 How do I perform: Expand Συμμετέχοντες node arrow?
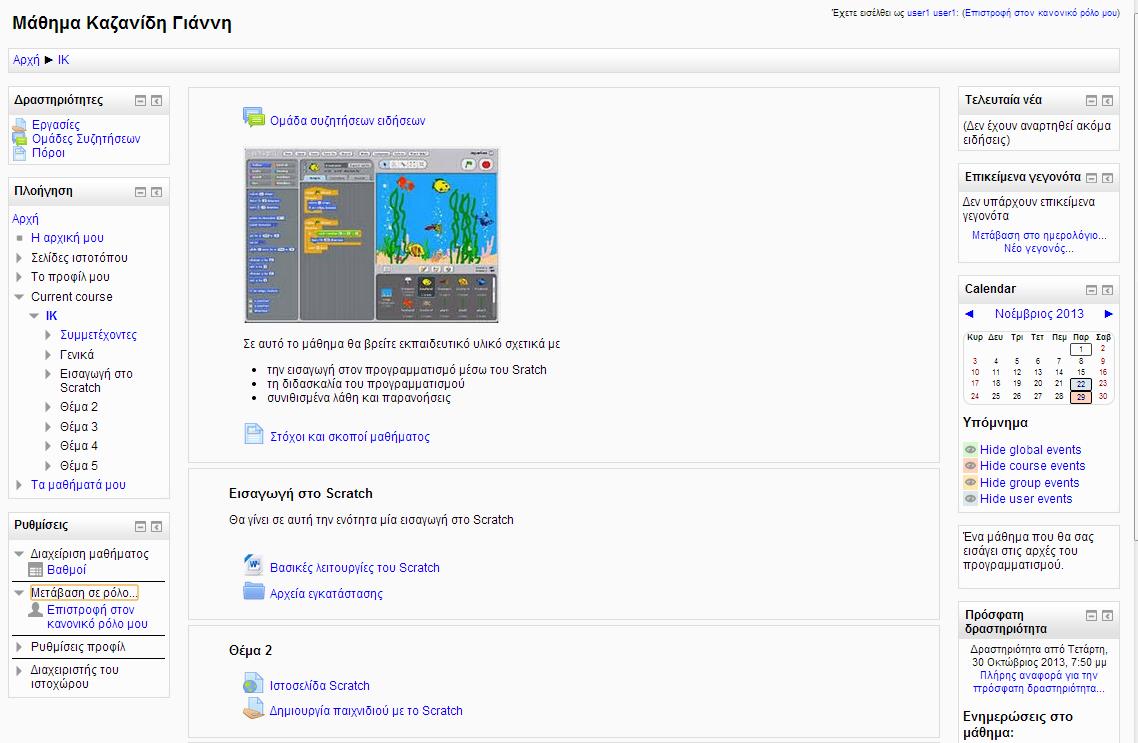point(49,334)
